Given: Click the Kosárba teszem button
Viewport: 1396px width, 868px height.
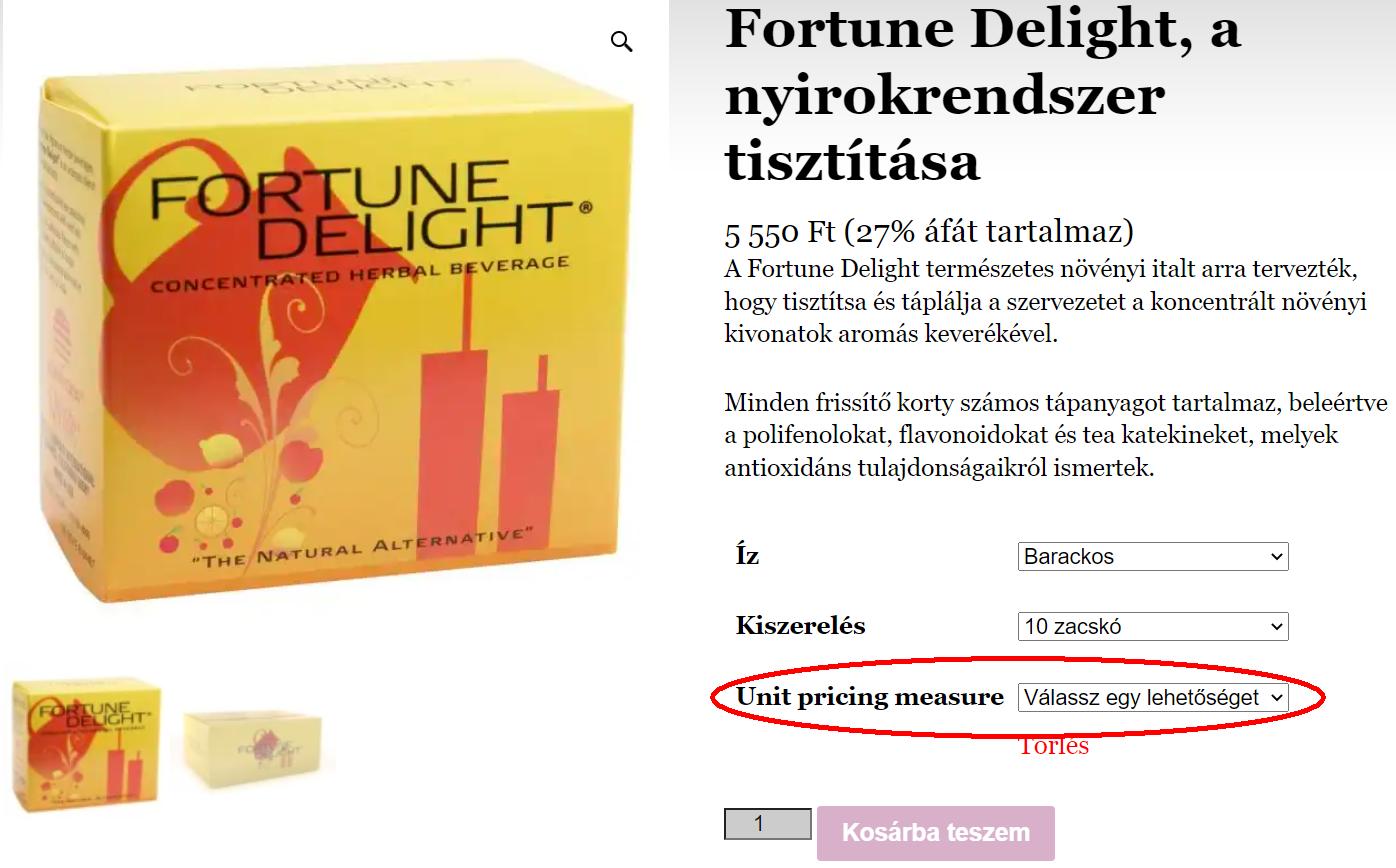Looking at the screenshot, I should pos(936,833).
